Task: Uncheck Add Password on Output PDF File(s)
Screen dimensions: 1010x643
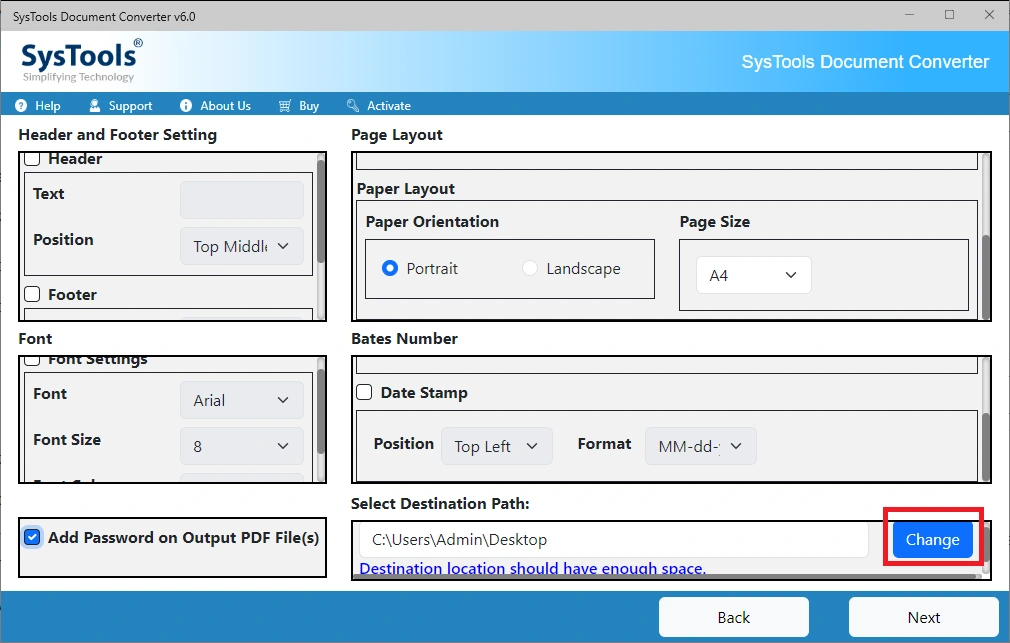Action: coord(32,537)
